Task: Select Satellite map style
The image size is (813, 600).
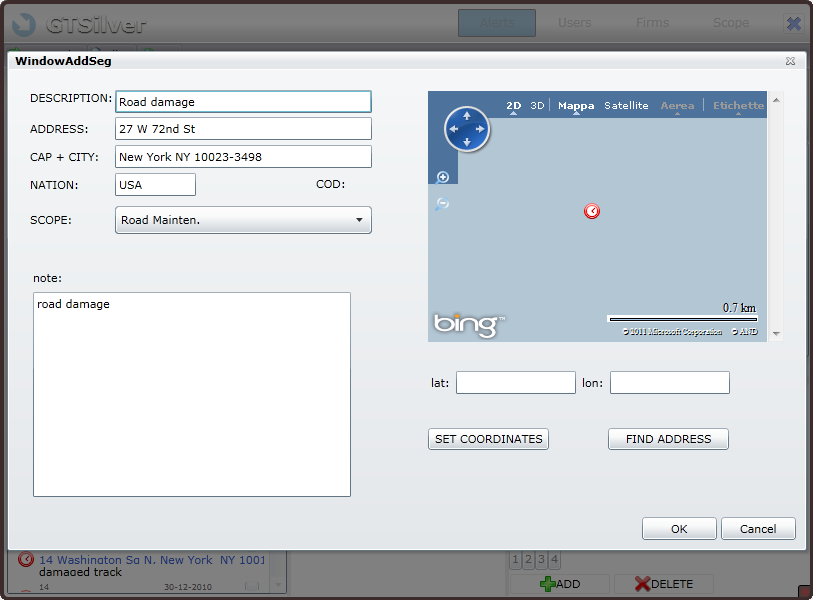Action: click(x=626, y=106)
